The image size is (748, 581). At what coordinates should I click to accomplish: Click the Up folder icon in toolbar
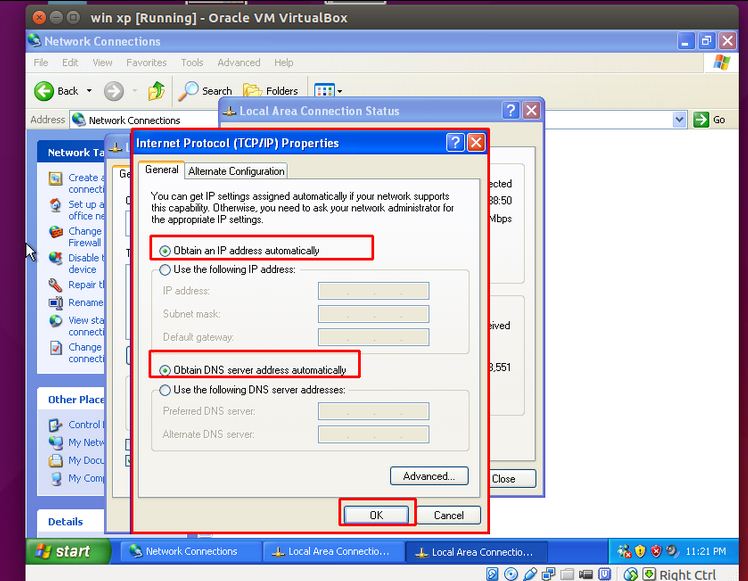coord(156,91)
